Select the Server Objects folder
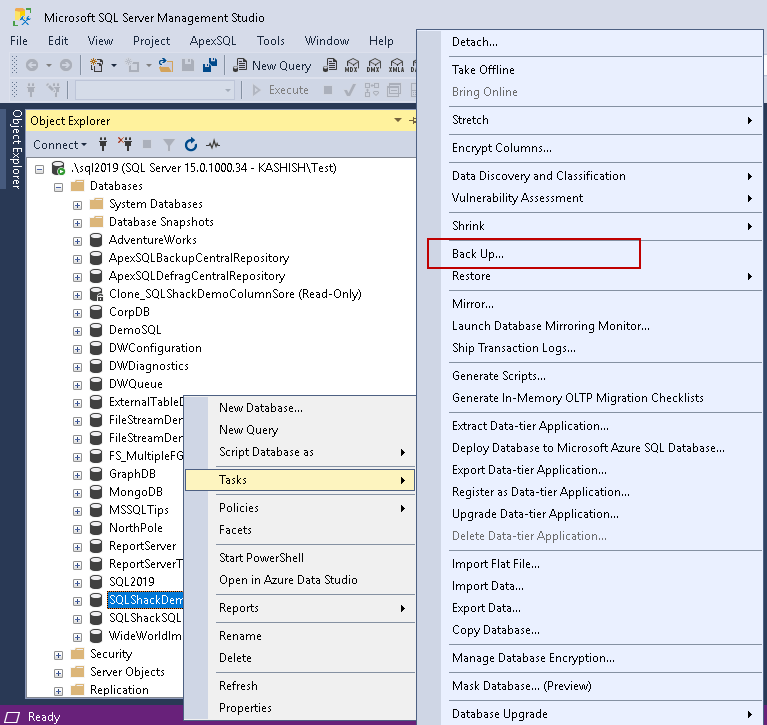Image resolution: width=767 pixels, height=725 pixels. (127, 672)
